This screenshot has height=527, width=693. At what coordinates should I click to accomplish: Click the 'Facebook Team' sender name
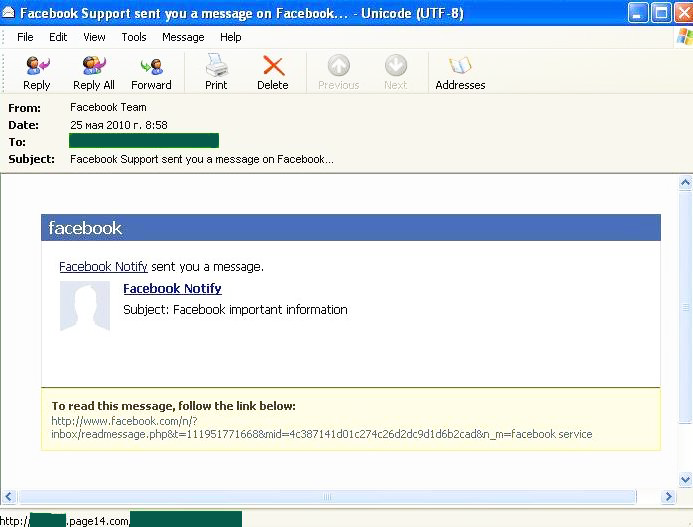pyautogui.click(x=108, y=107)
